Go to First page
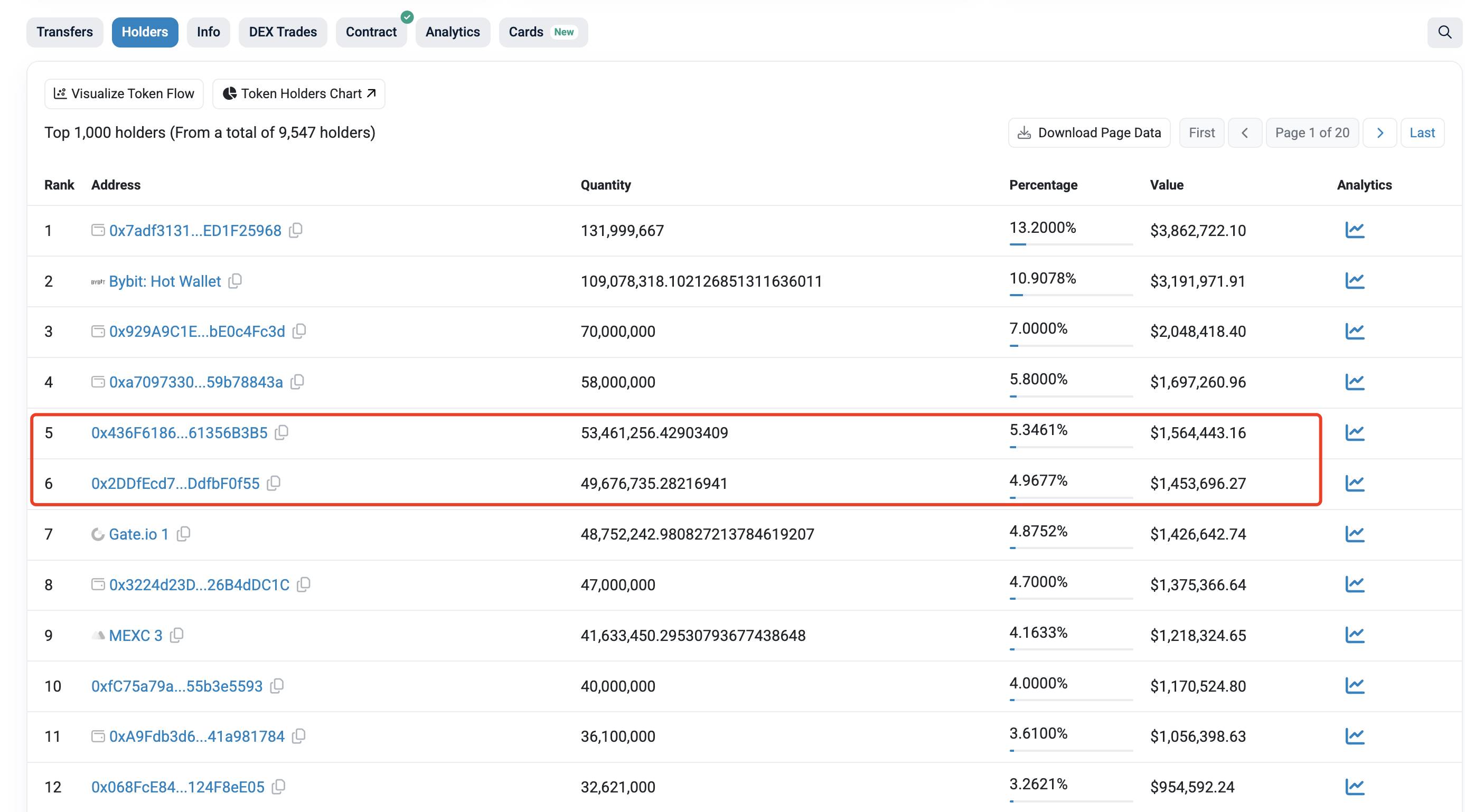Image resolution: width=1465 pixels, height=812 pixels. coord(1201,133)
